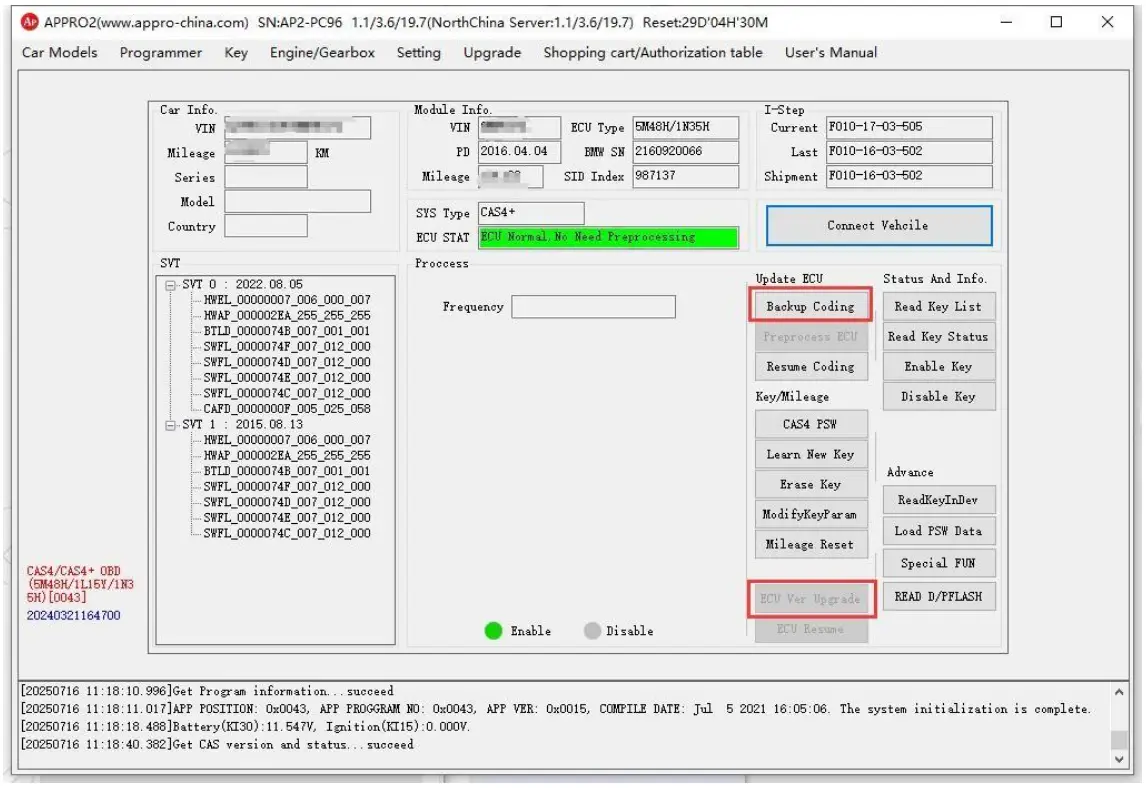
Task: Minimize the APPRO2 window
Action: pos(1006,22)
